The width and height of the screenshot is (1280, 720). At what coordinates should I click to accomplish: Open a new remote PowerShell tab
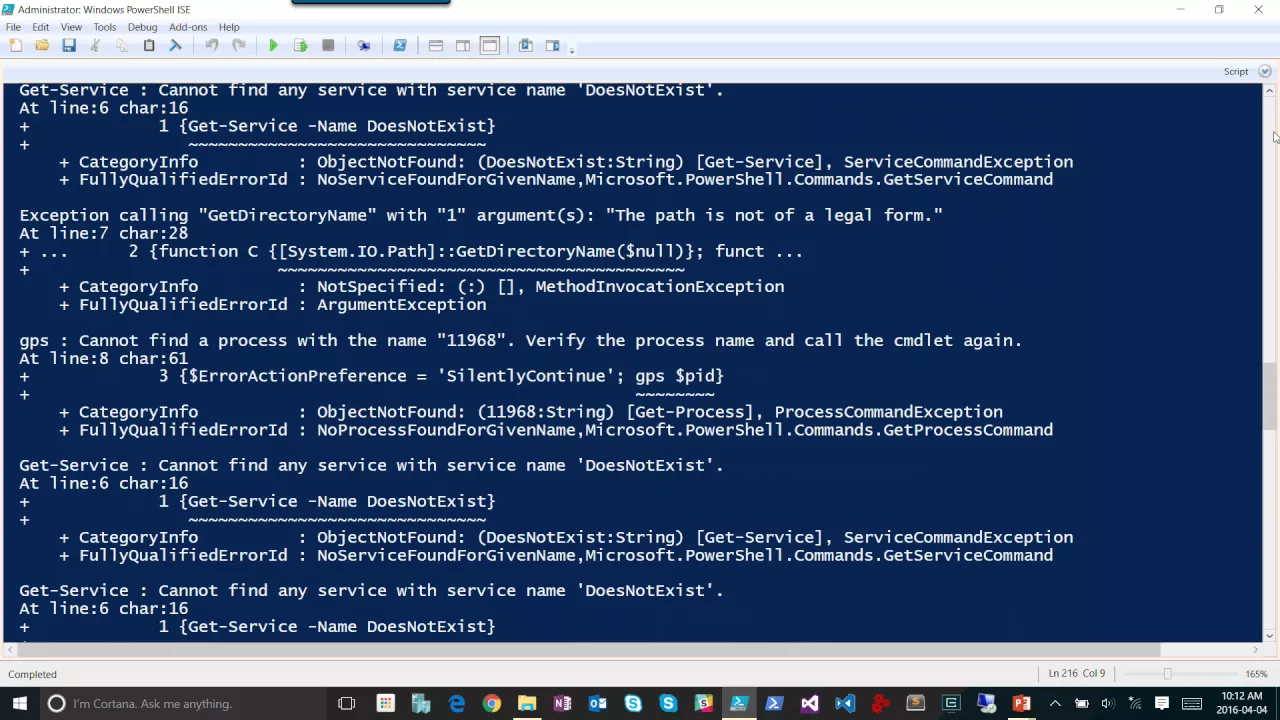(x=364, y=46)
